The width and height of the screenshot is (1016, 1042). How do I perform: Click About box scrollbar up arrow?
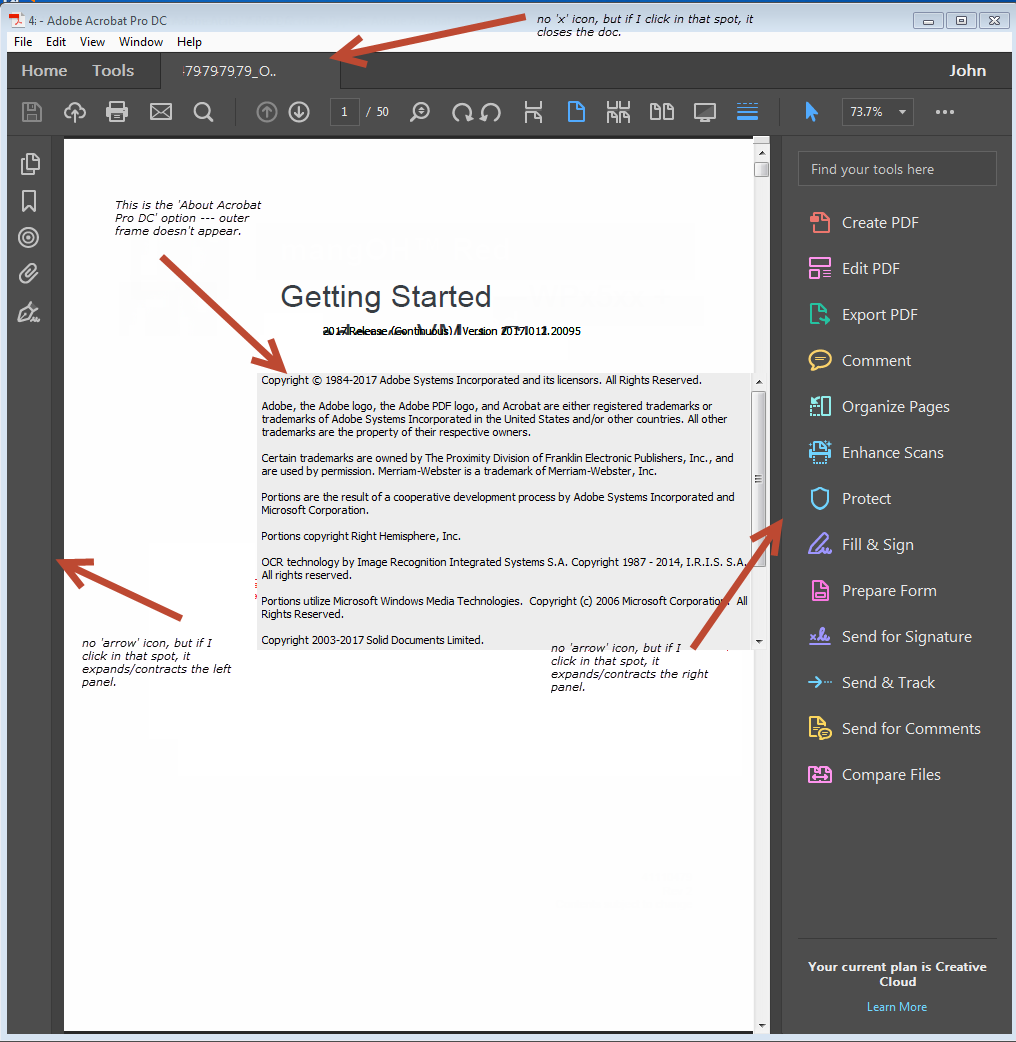pos(759,381)
